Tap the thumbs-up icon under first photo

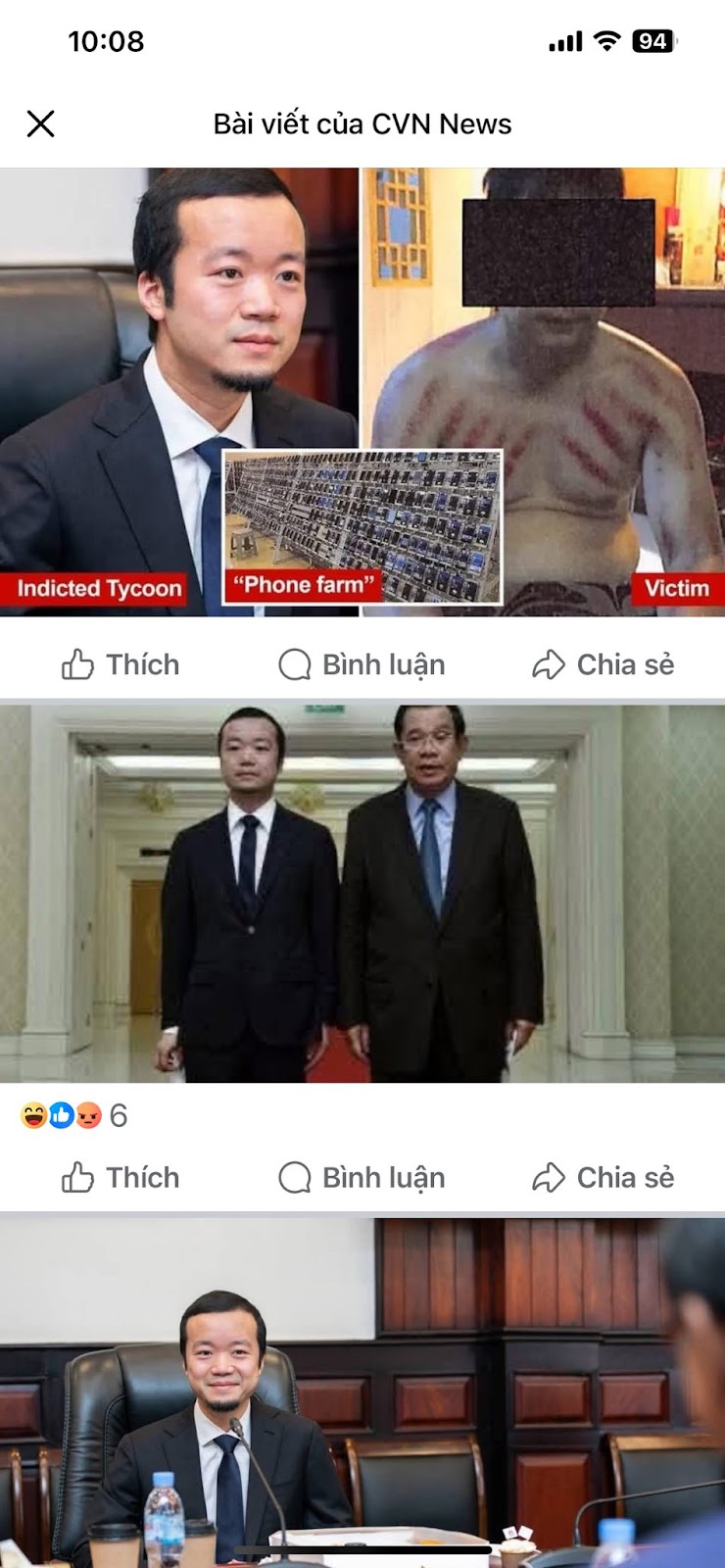pos(77,664)
